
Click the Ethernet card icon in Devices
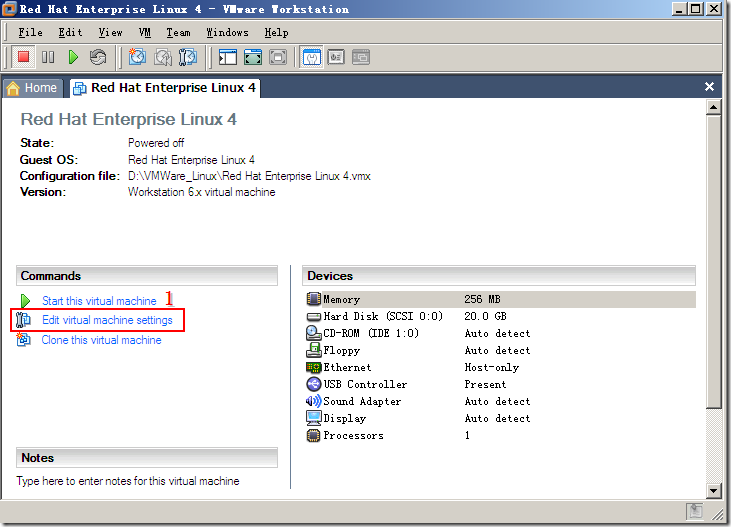tap(314, 368)
